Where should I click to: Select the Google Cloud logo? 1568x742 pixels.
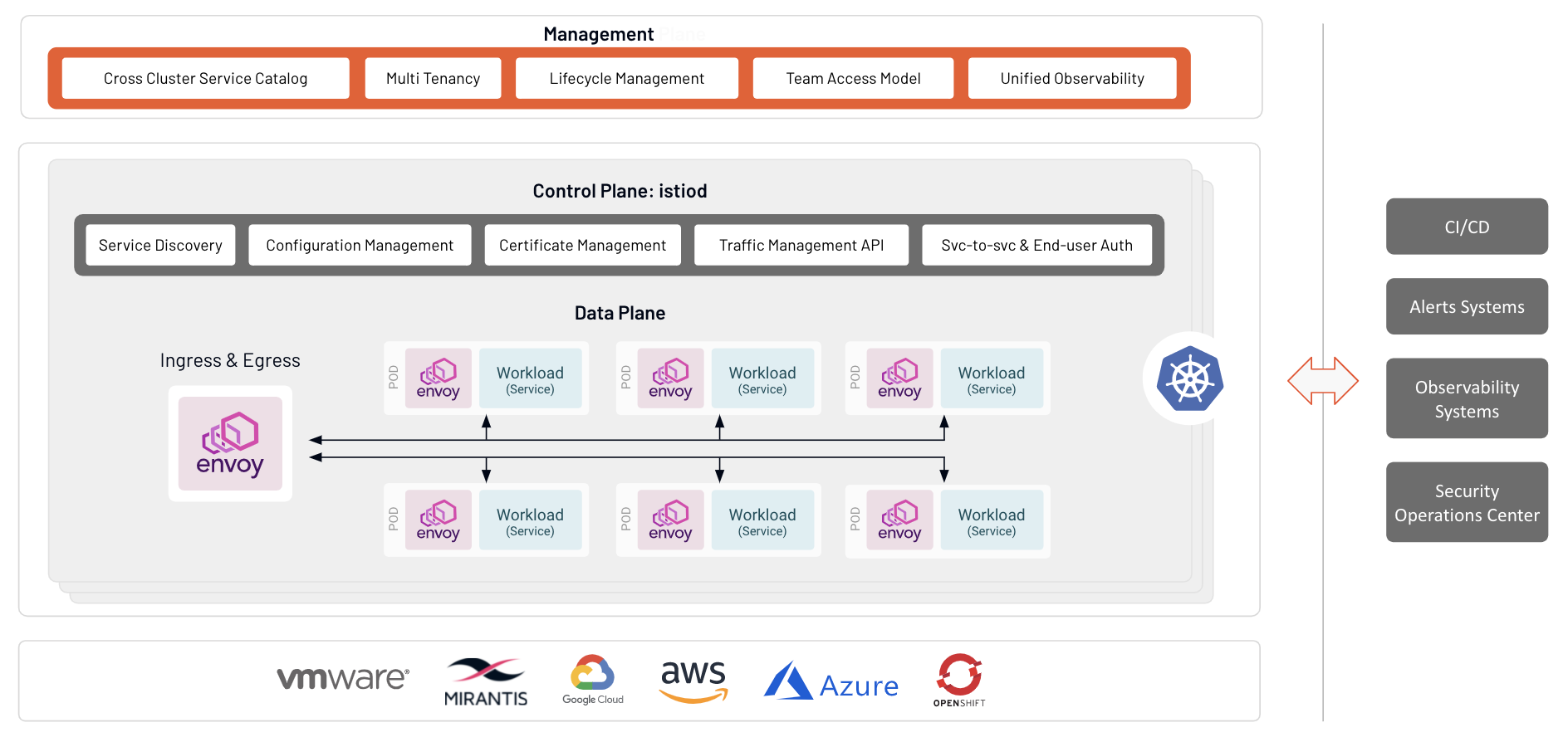click(x=593, y=681)
